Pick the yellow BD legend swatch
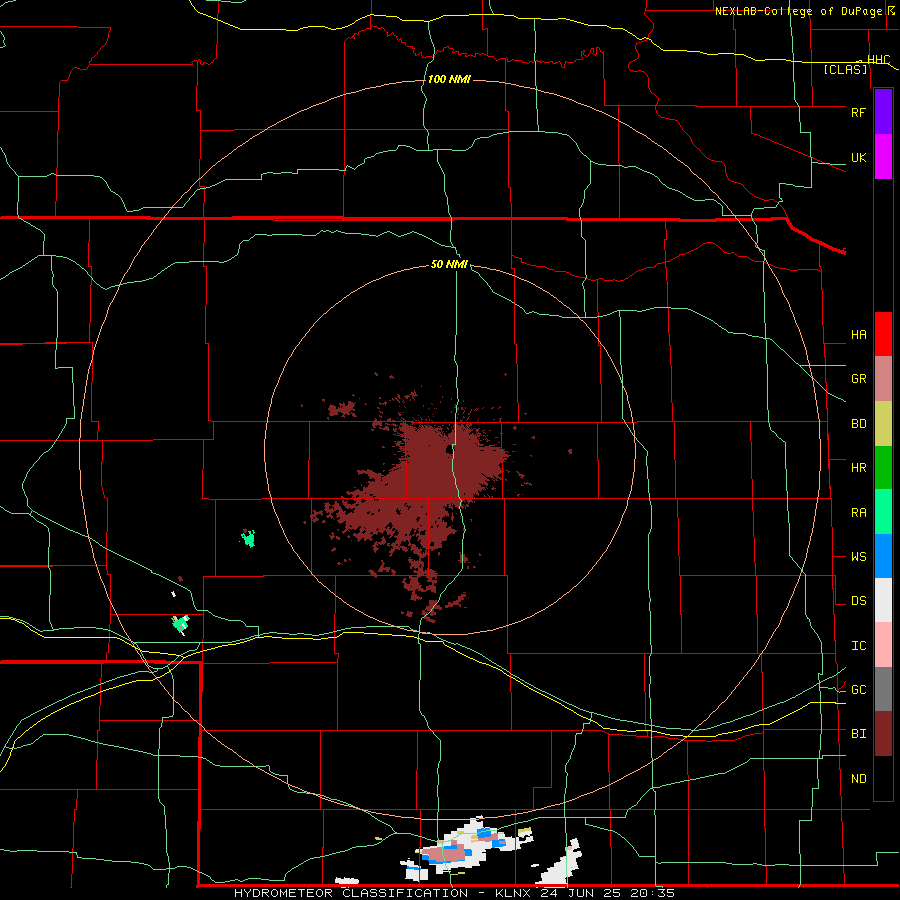This screenshot has height=900, width=900. [x=883, y=424]
